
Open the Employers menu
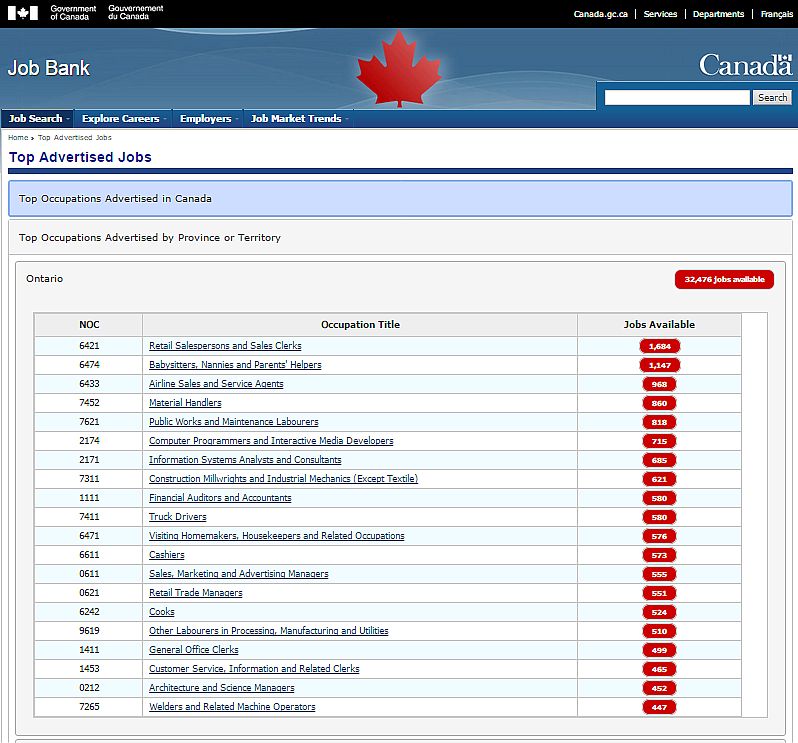208,119
